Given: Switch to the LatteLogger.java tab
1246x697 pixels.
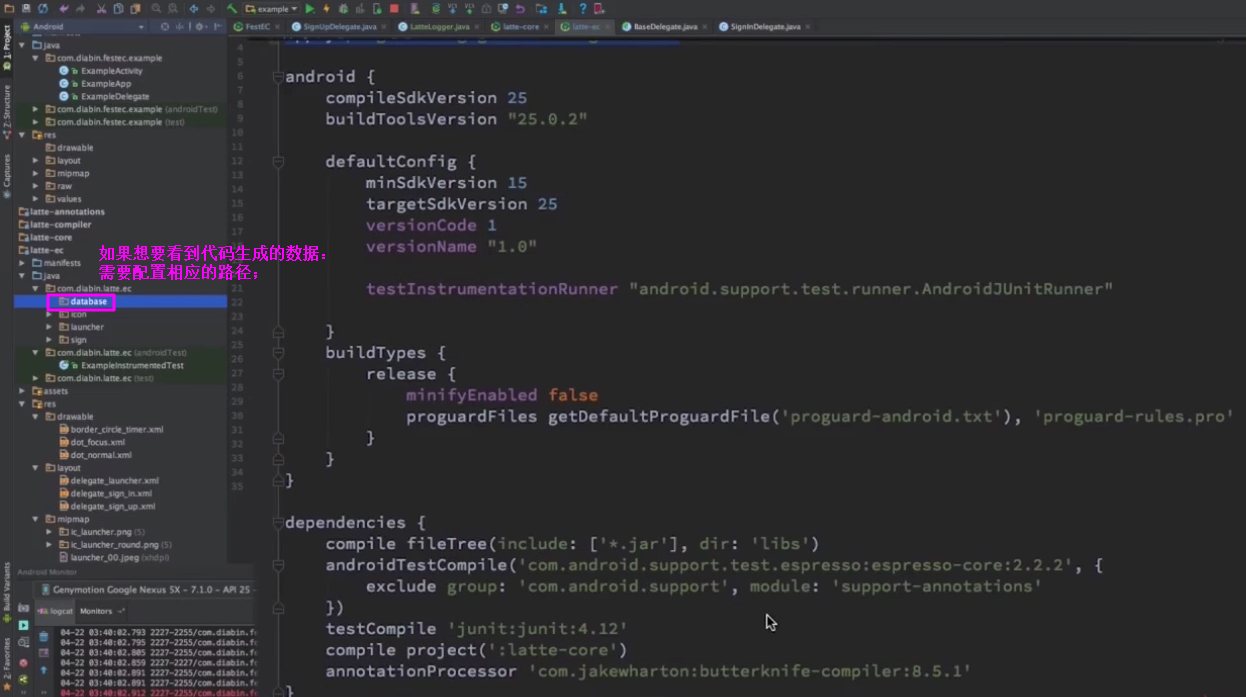Looking at the screenshot, I should [438, 27].
